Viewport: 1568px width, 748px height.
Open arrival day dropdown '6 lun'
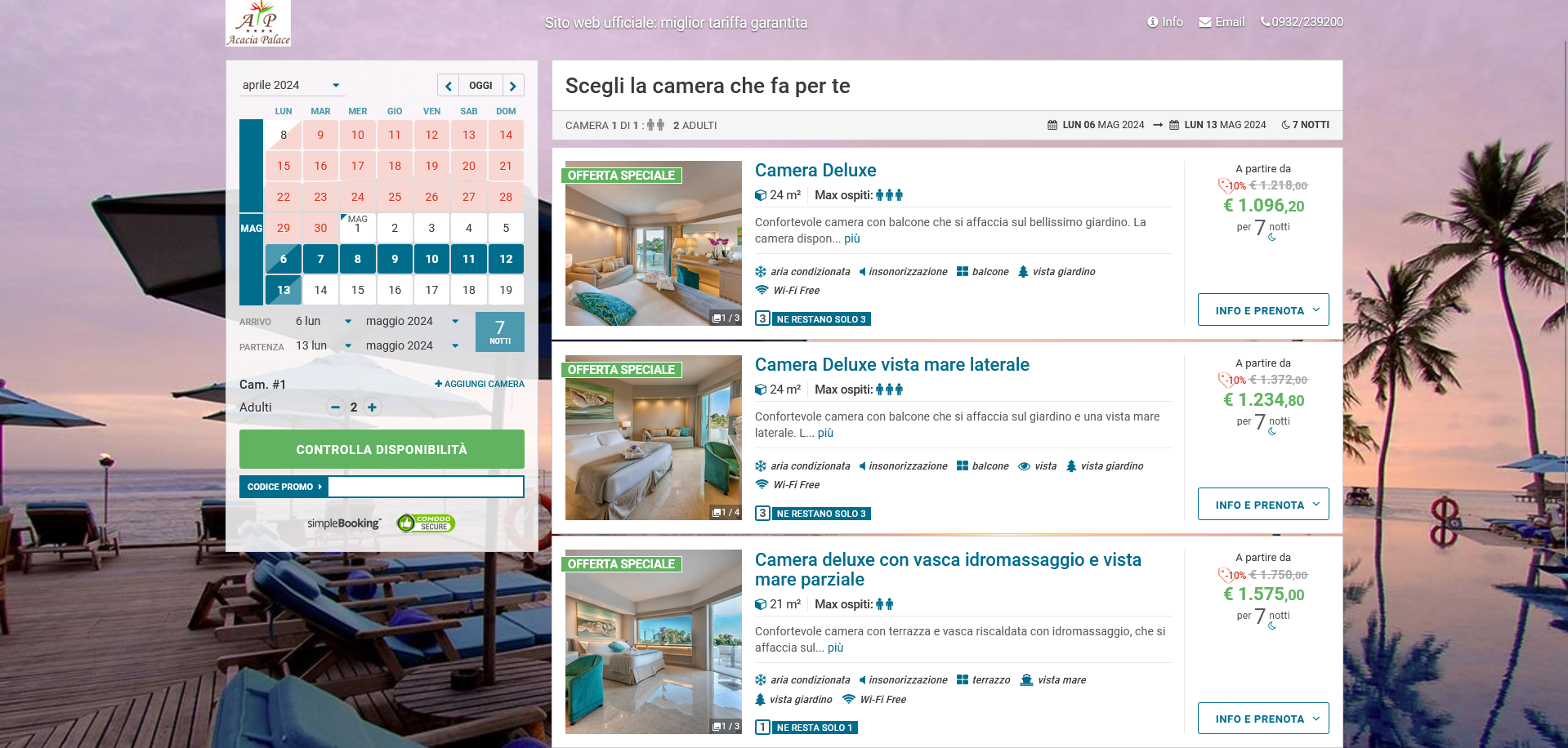(x=323, y=322)
